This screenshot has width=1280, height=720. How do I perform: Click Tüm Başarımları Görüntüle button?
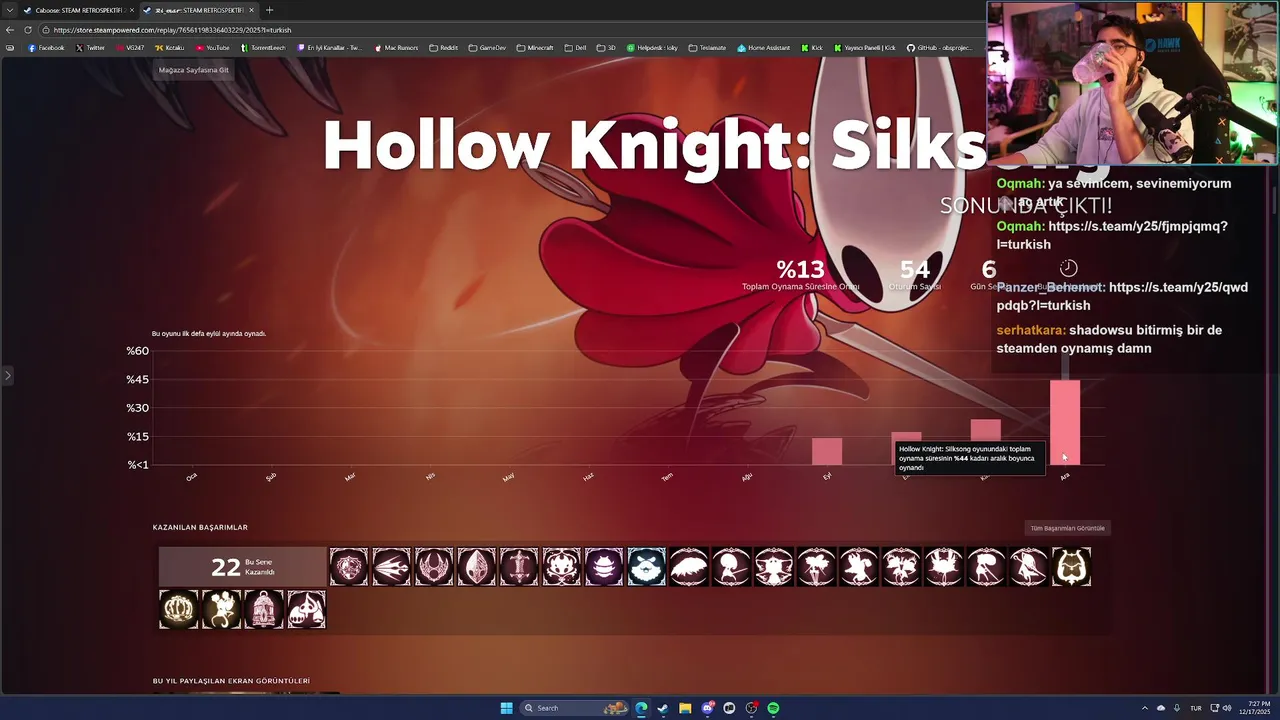point(1067,528)
